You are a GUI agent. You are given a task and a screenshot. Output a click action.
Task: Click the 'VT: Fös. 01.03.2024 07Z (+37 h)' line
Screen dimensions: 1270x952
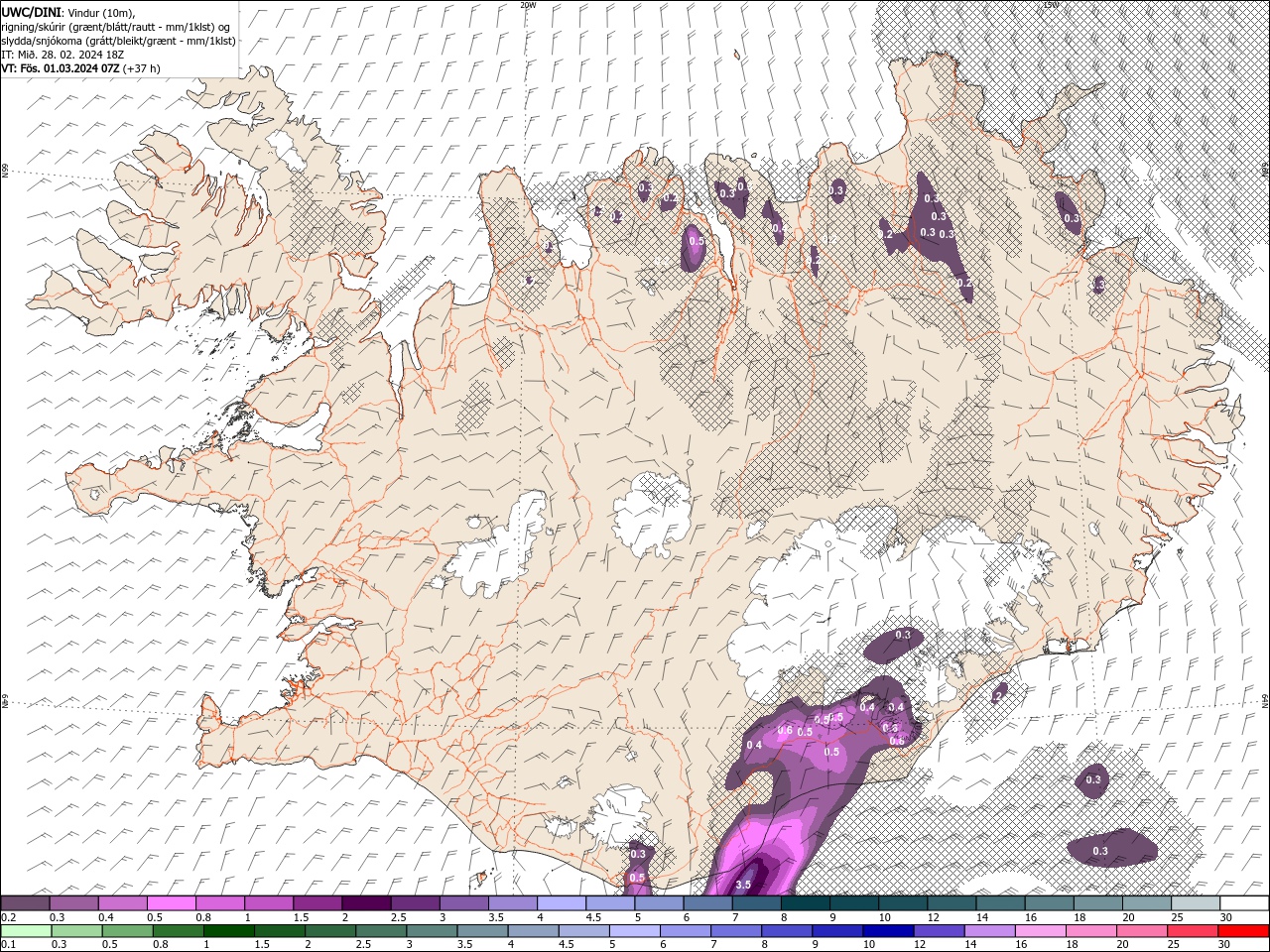coord(80,68)
